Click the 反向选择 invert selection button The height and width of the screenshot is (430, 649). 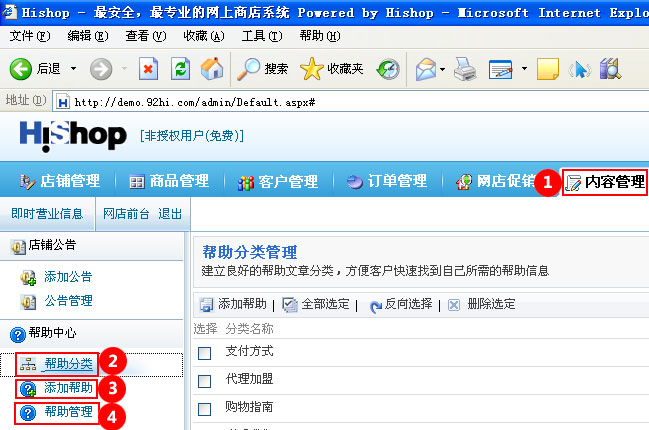coord(401,305)
